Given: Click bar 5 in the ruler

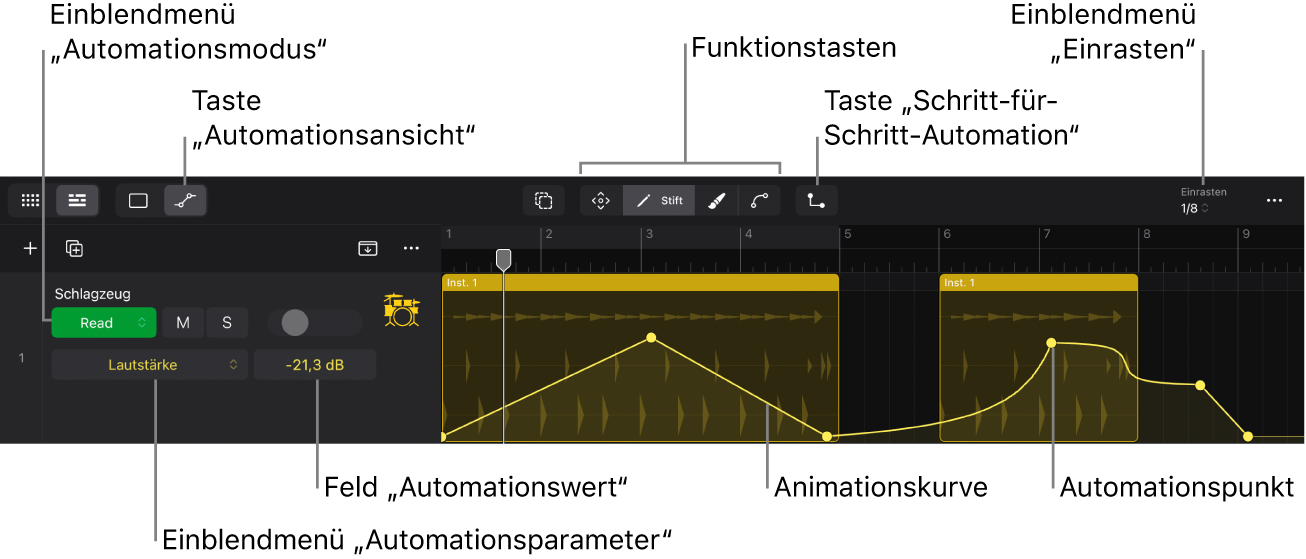Looking at the screenshot, I should click(x=846, y=234).
